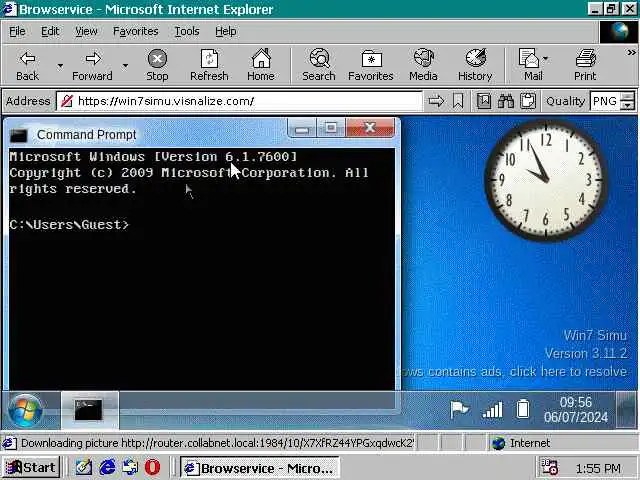Viewport: 640px width, 480px height.
Task: Reload the page with Refresh
Action: coord(209,65)
